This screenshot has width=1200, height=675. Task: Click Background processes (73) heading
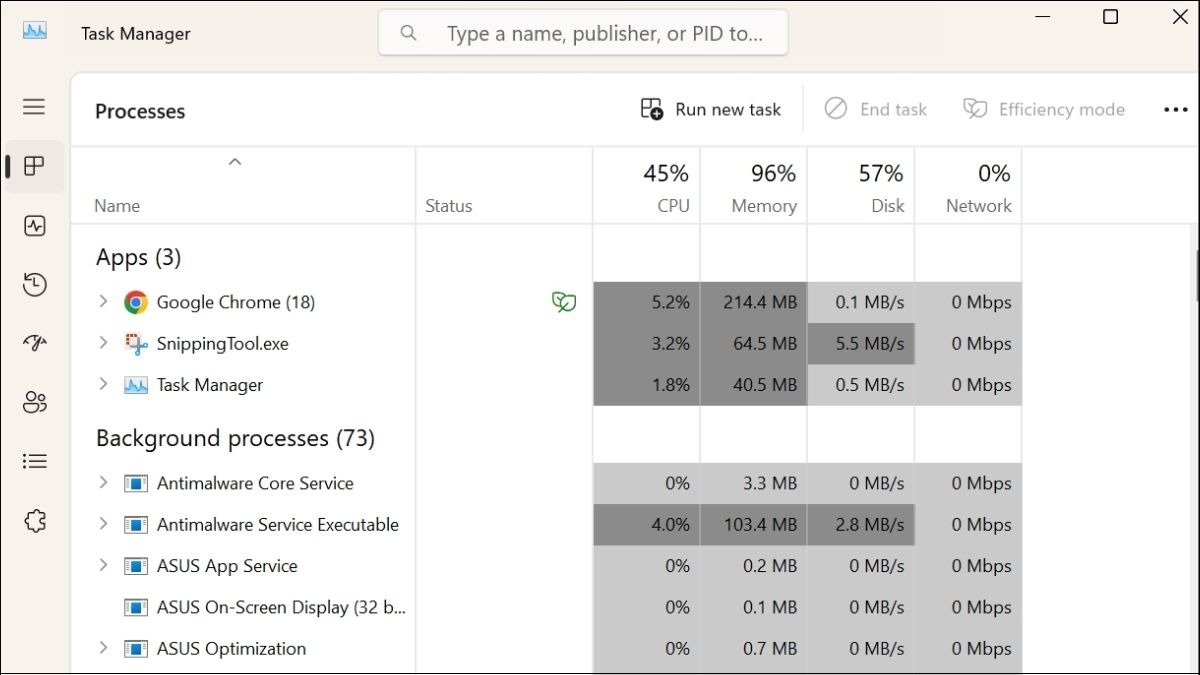(235, 438)
